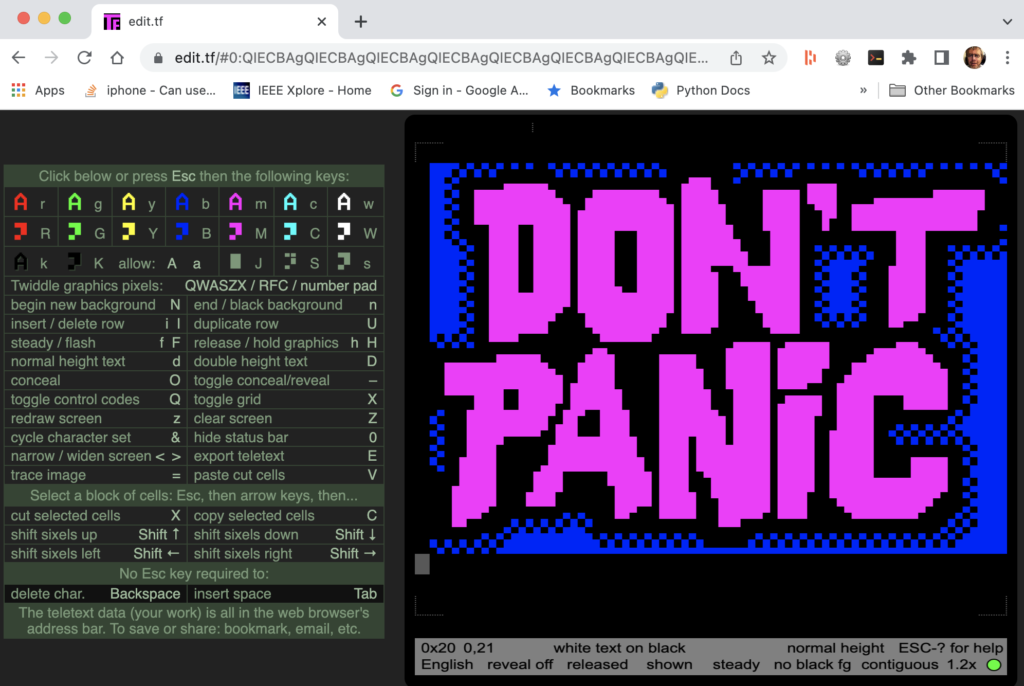1024x686 pixels.
Task: Open Apps bookmark shortcut
Action: coord(38,90)
